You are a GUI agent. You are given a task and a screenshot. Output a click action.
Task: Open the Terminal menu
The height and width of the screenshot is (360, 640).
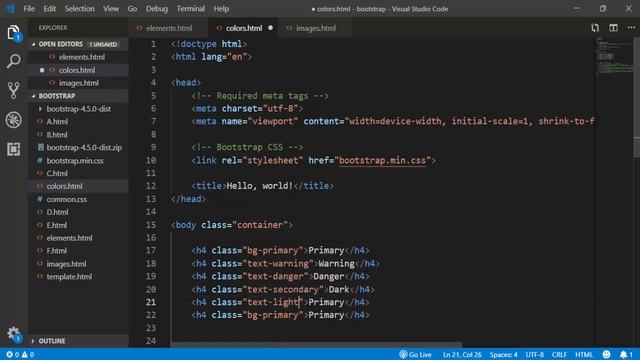191,9
